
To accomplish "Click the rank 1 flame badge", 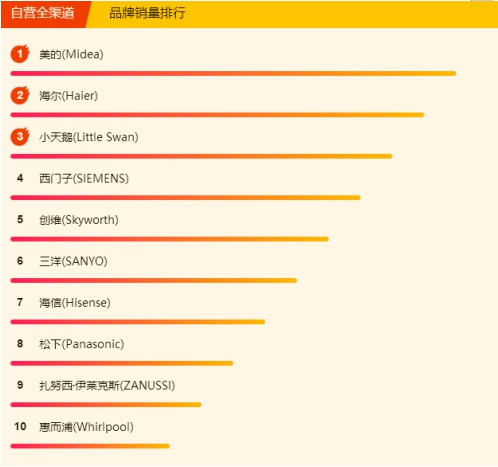I will tap(20, 54).
